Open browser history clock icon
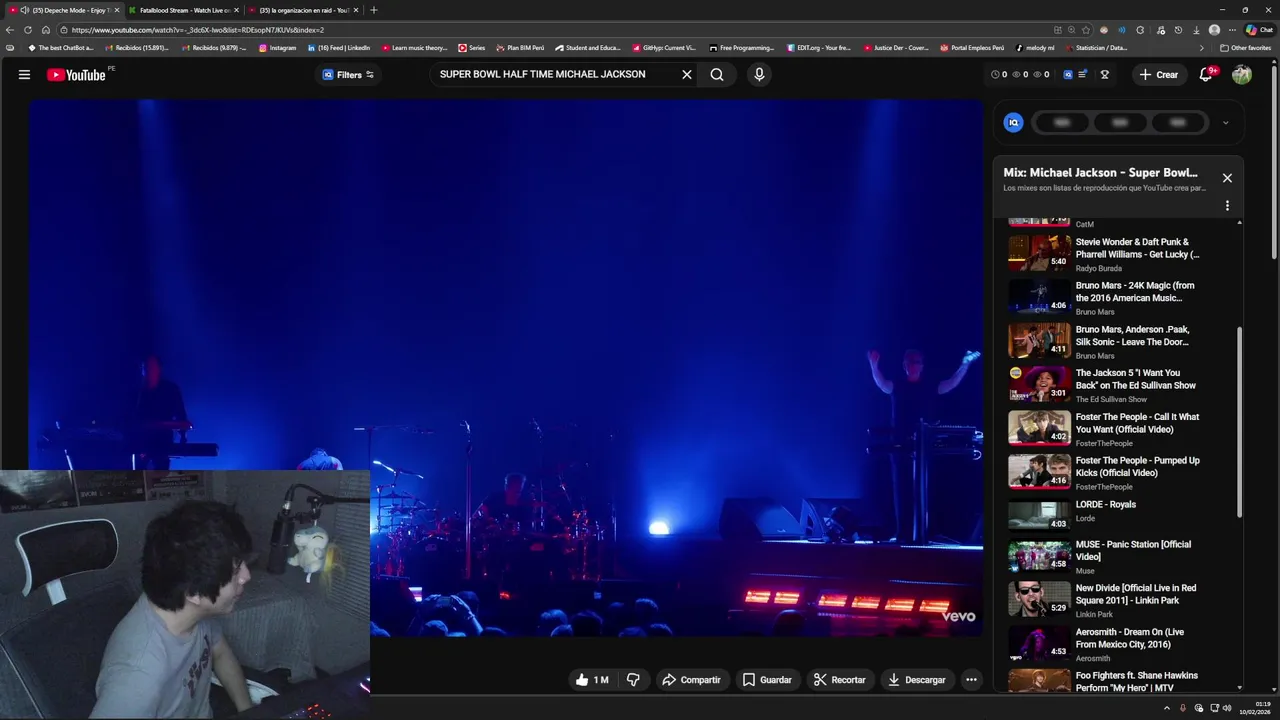 click(1178, 30)
